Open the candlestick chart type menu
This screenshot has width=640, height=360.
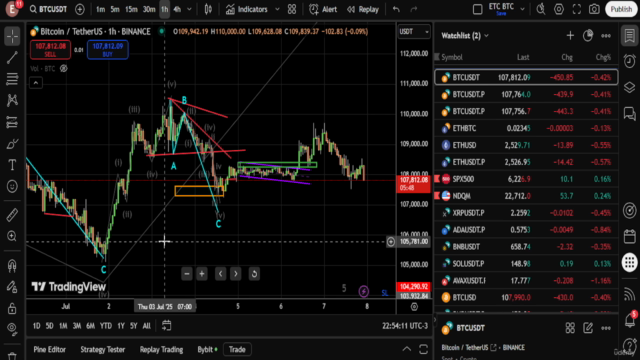208,9
